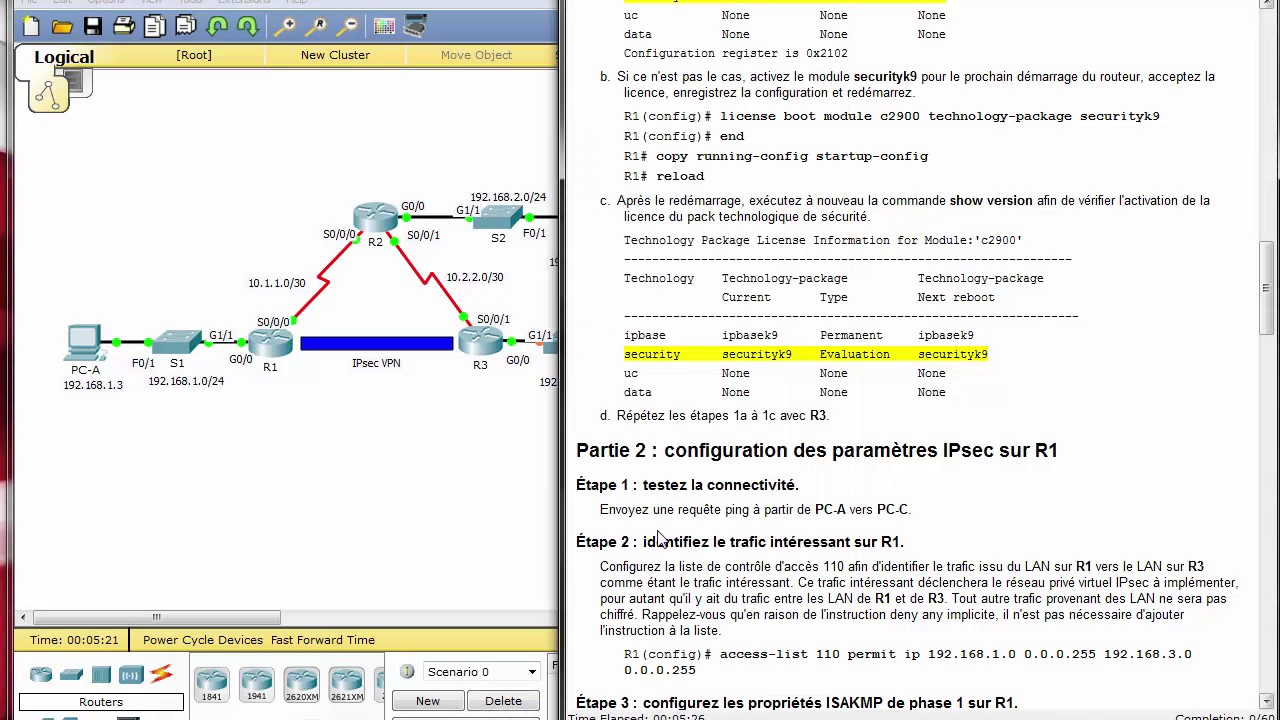Click the highlighted 'securityk9' Current cell
Screen dimensions: 1280x720
[757, 354]
